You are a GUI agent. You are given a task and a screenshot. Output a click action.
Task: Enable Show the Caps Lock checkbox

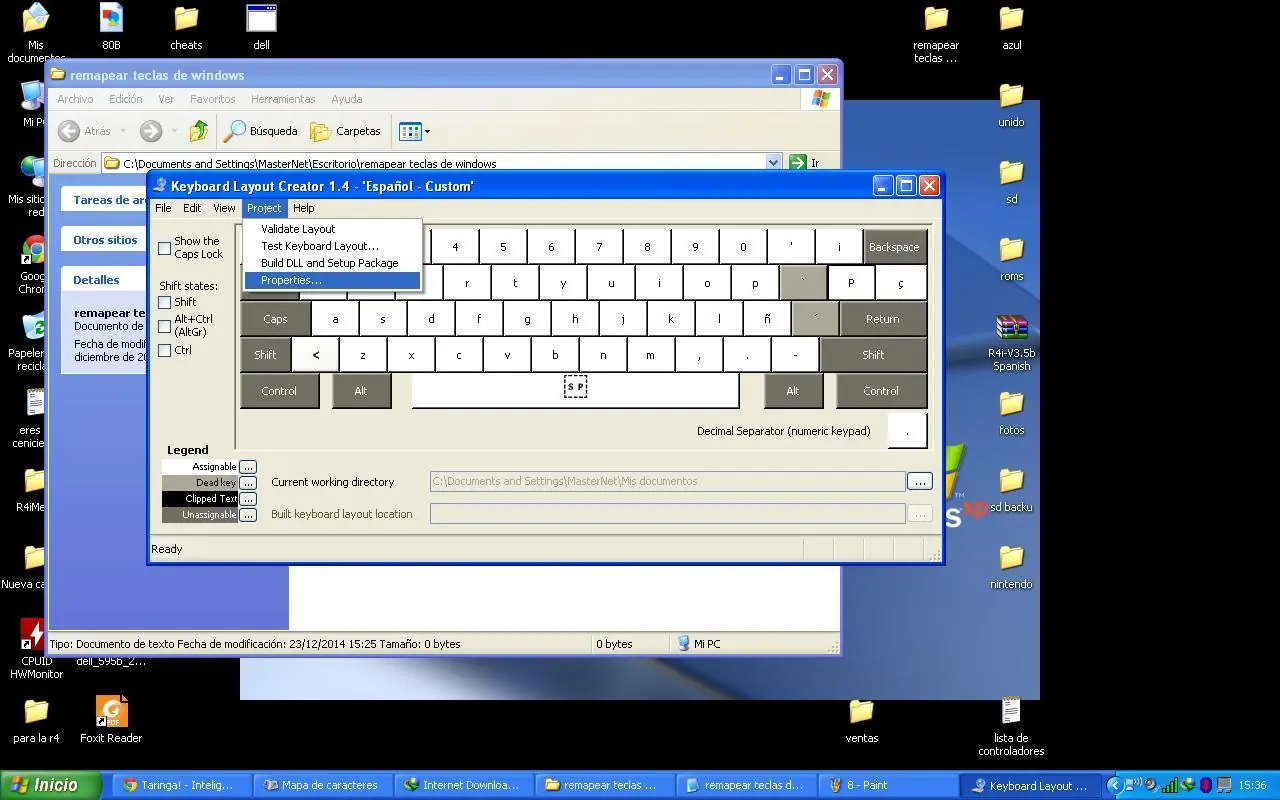tap(165, 248)
